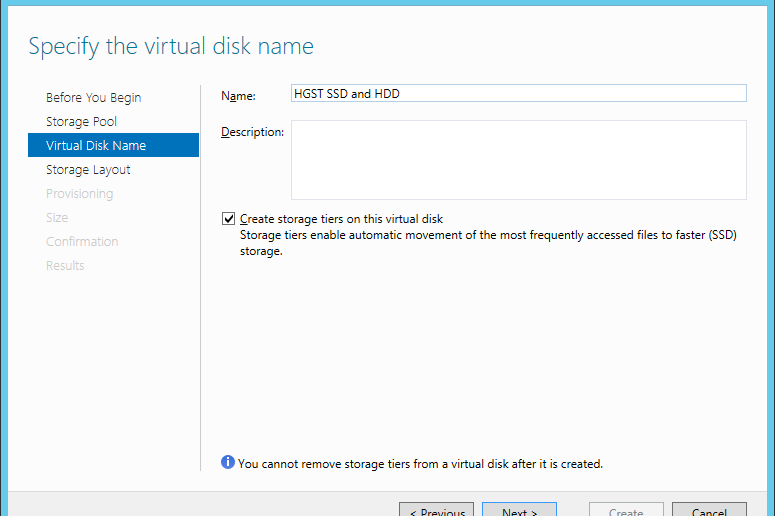Uncheck Create storage tiers on this virtual disk

click(x=228, y=218)
